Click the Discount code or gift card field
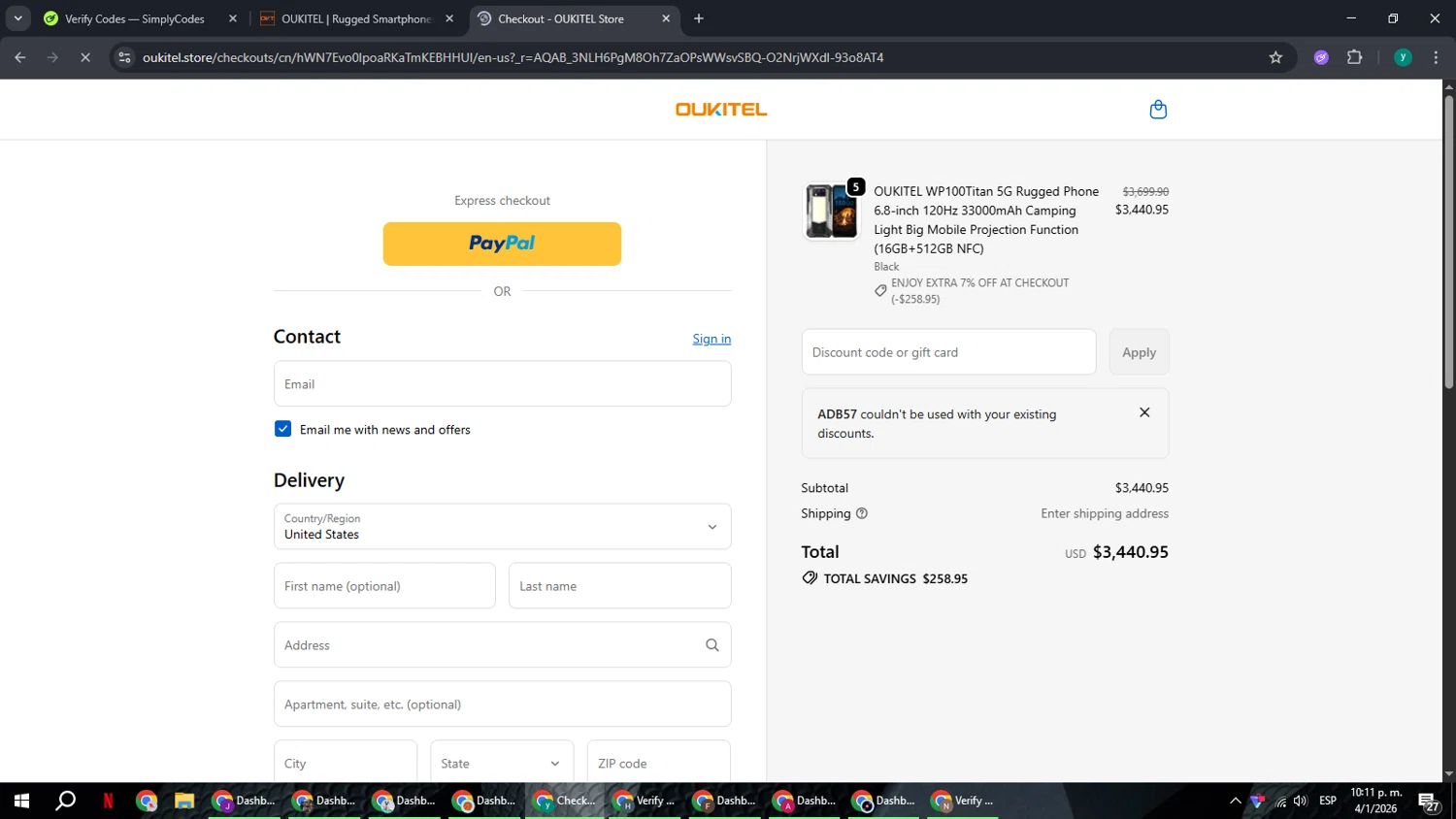This screenshot has width=1456, height=819. pos(948,352)
